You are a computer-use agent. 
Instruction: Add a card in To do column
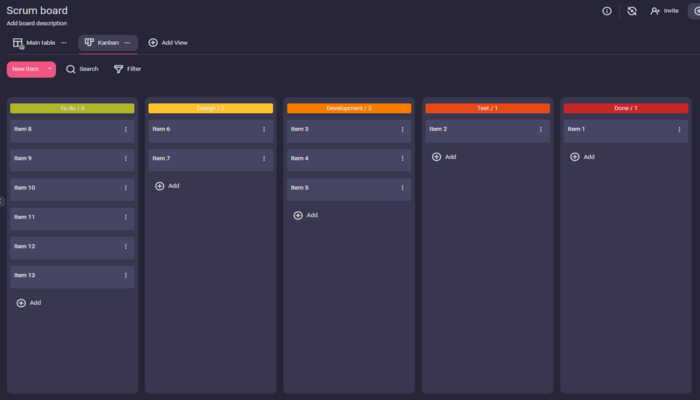[x=29, y=302]
